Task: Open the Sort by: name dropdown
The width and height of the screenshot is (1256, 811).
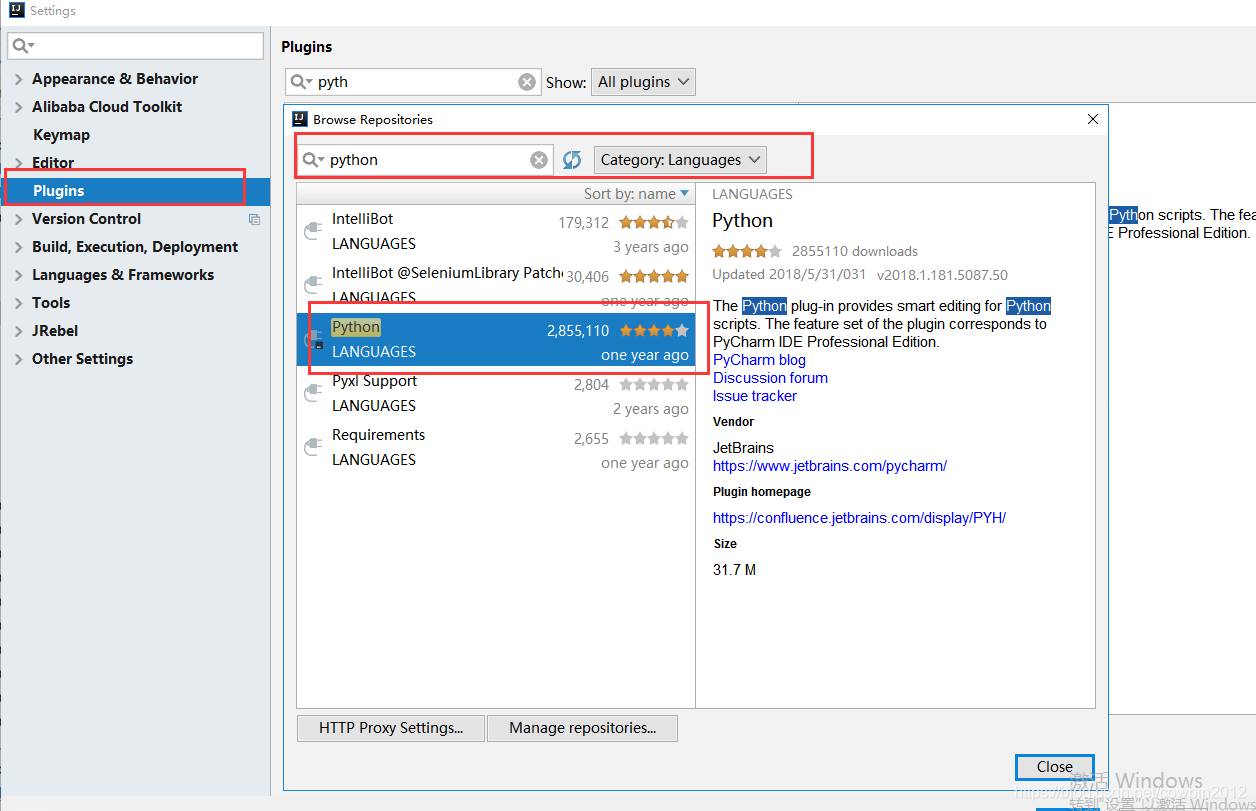Action: point(637,194)
